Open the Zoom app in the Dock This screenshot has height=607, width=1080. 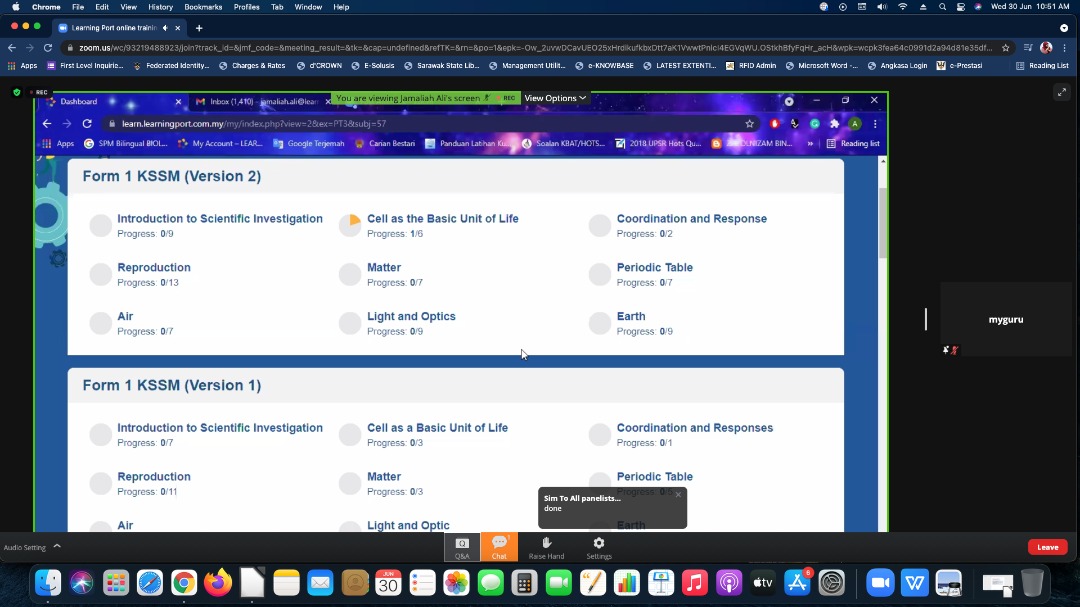880,583
